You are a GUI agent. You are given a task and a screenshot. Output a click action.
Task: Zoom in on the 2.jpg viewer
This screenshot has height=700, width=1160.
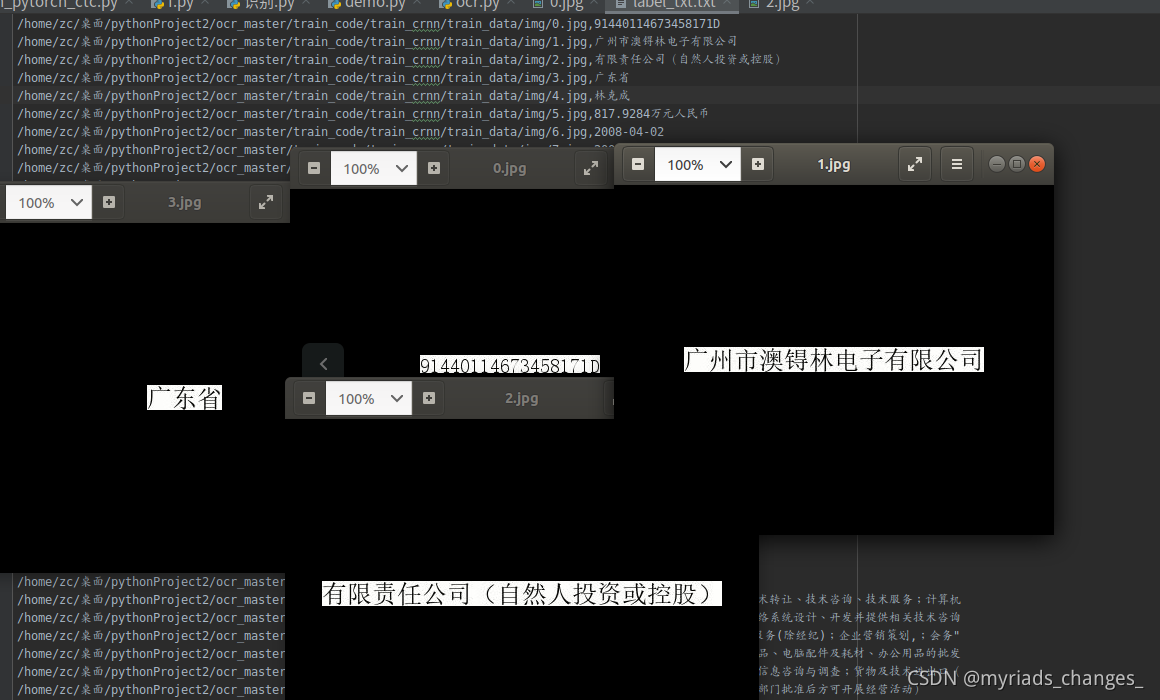click(428, 398)
